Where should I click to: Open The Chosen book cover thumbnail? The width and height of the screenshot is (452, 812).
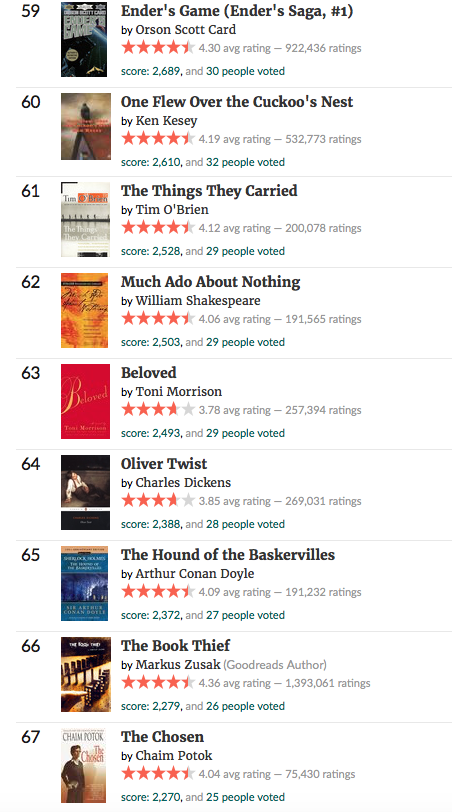[83, 765]
